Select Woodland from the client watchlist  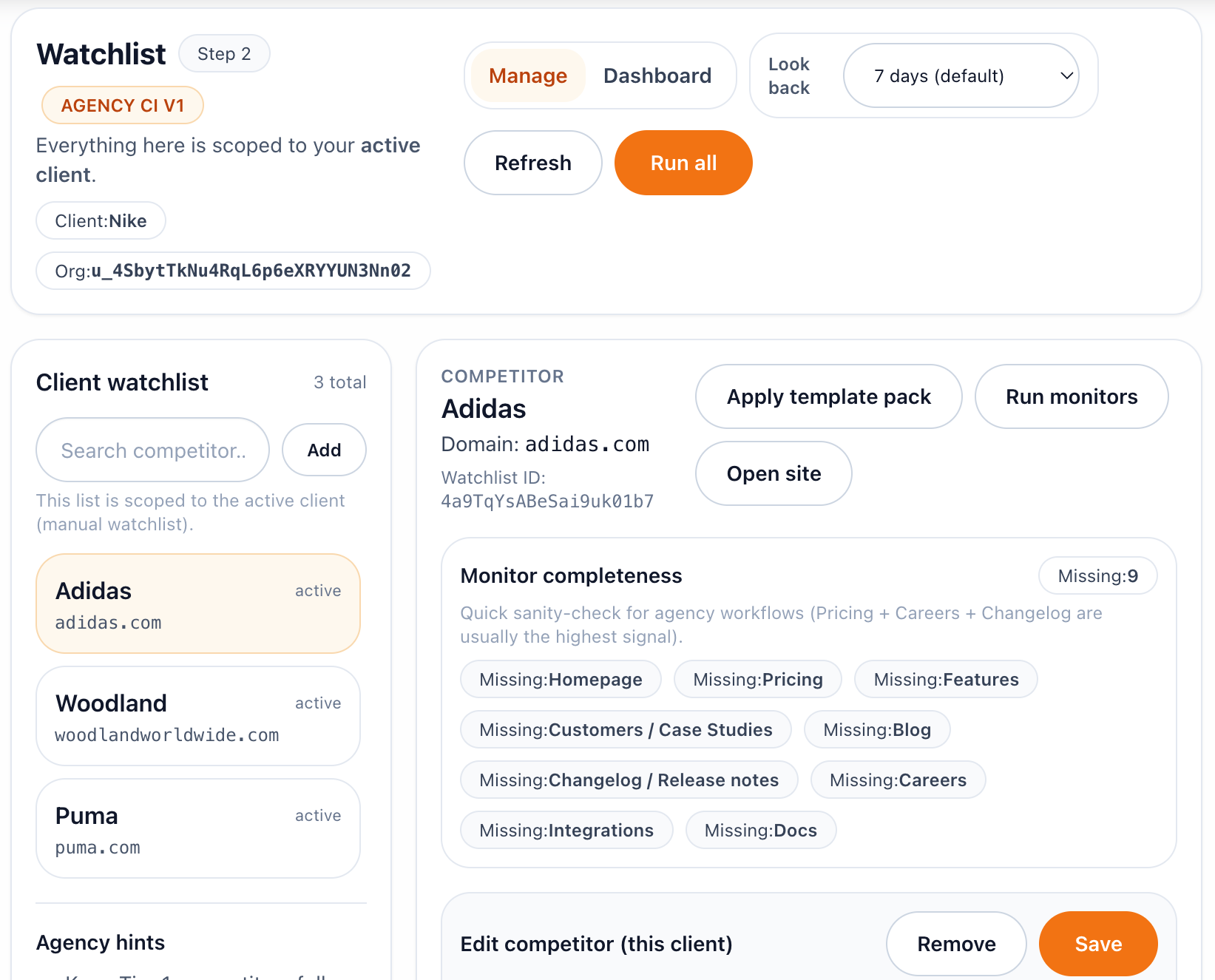[197, 716]
